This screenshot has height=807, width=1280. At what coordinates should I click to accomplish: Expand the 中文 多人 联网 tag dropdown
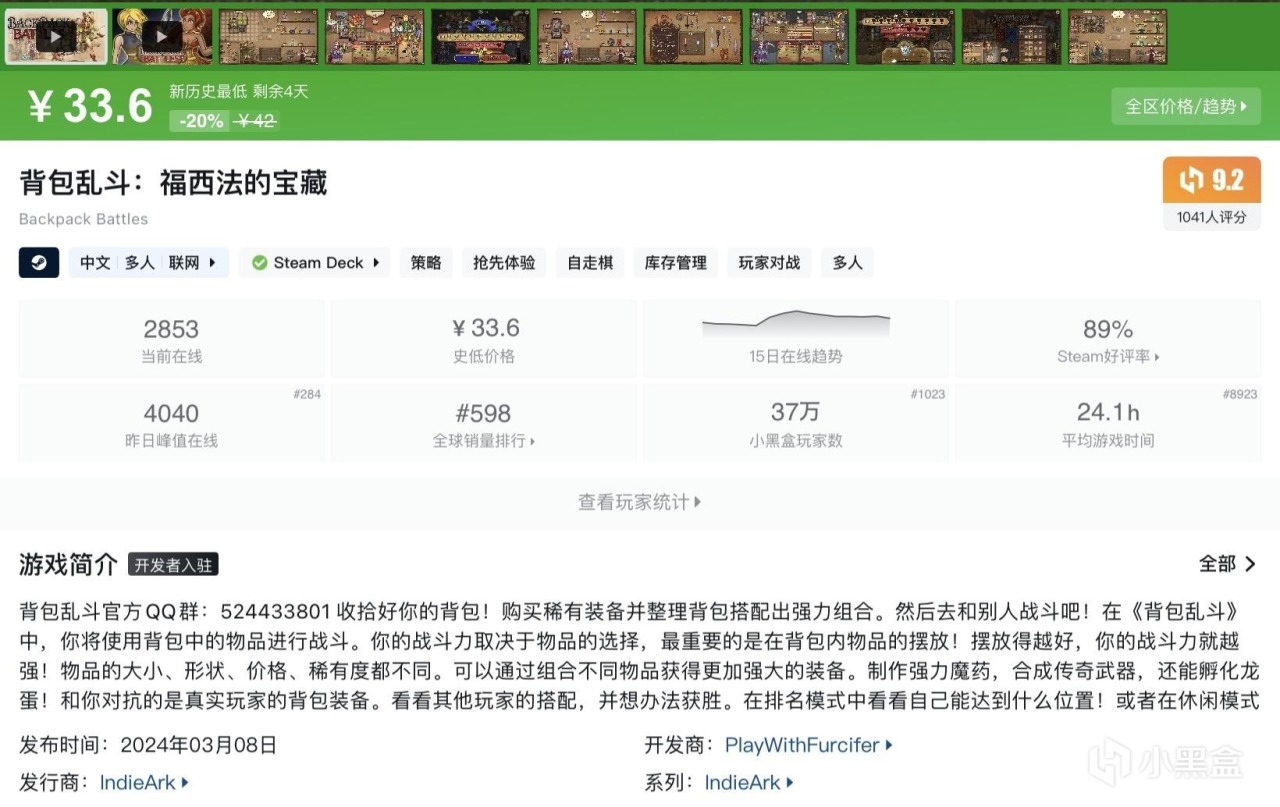coord(149,263)
